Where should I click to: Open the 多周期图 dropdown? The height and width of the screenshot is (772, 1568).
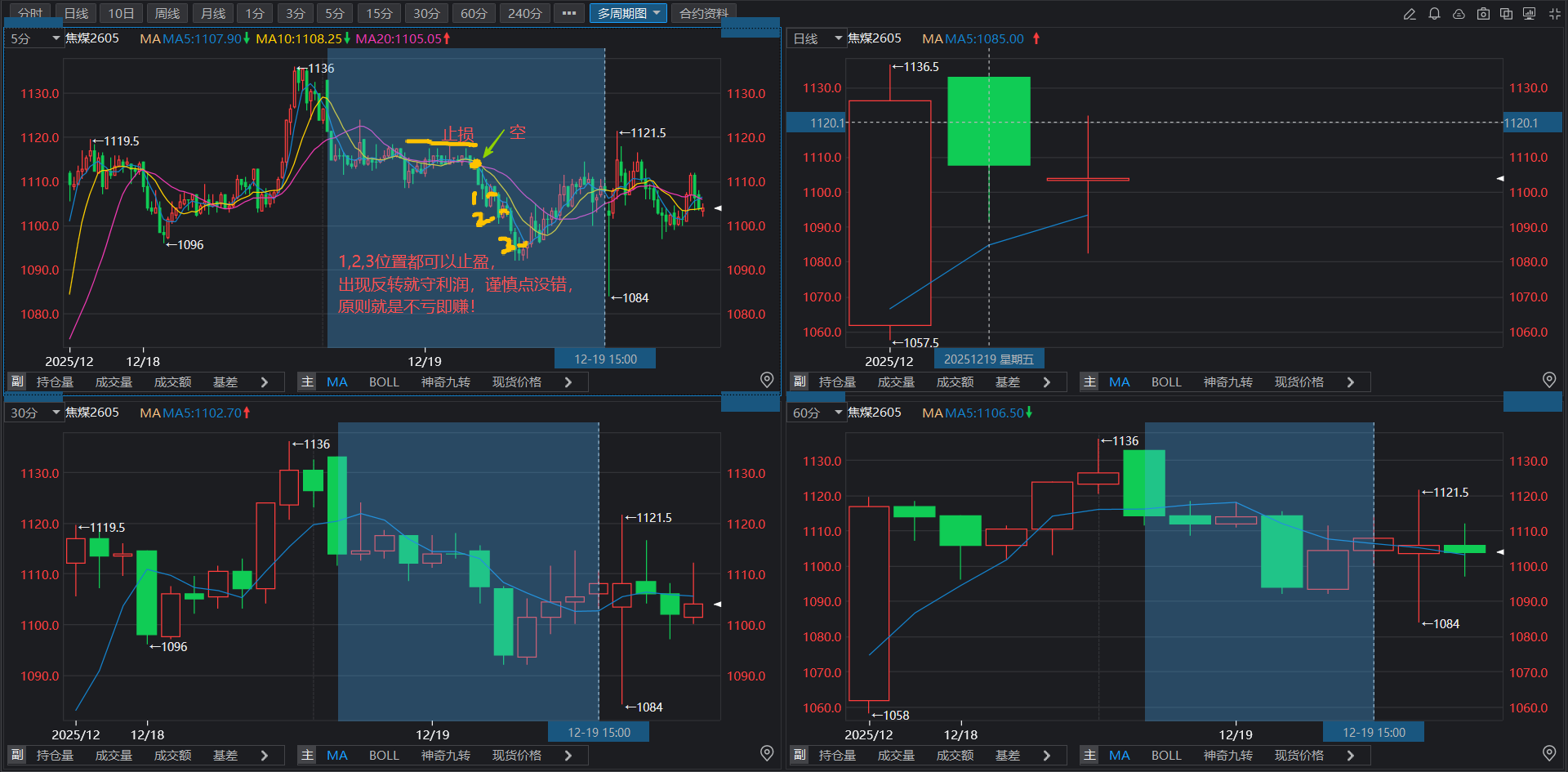[627, 14]
